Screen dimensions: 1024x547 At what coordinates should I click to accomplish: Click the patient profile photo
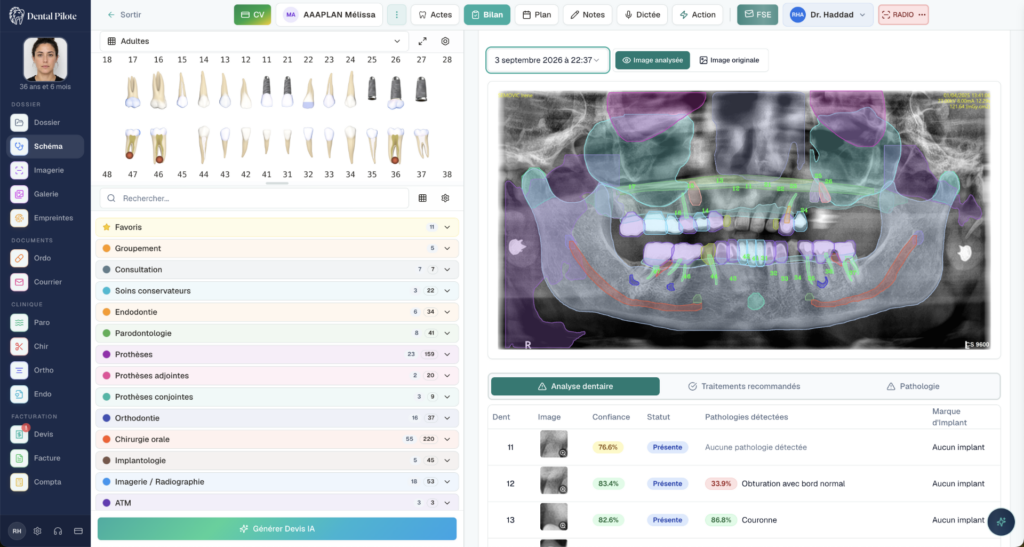point(45,59)
